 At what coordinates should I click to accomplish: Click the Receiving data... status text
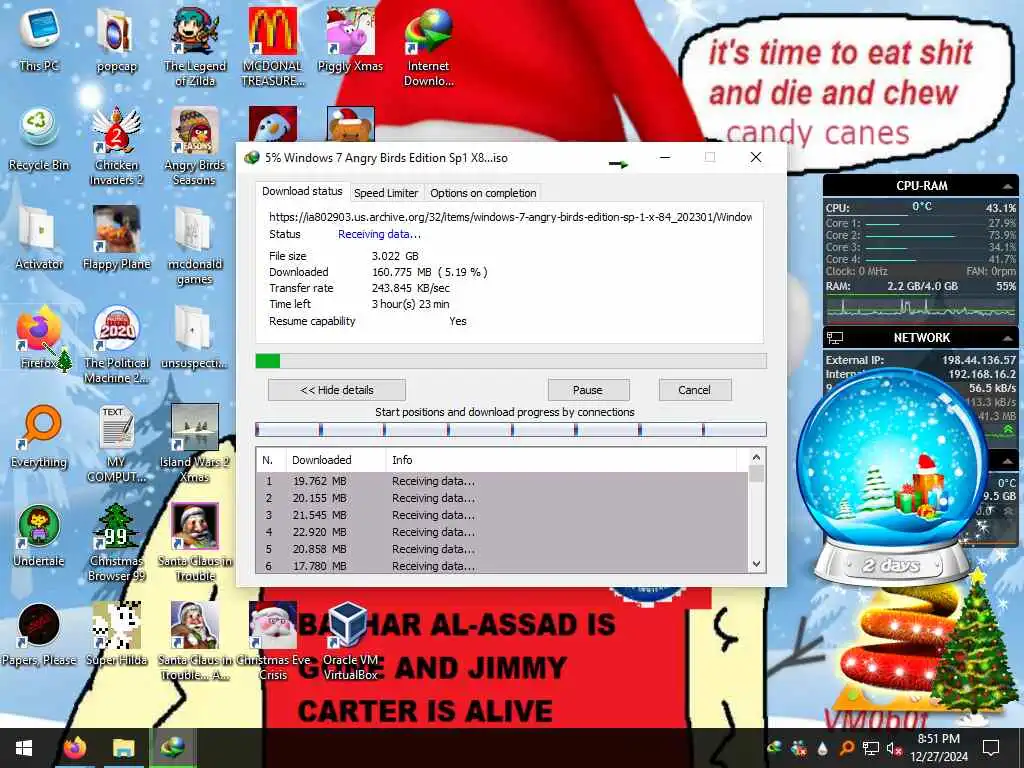[379, 234]
